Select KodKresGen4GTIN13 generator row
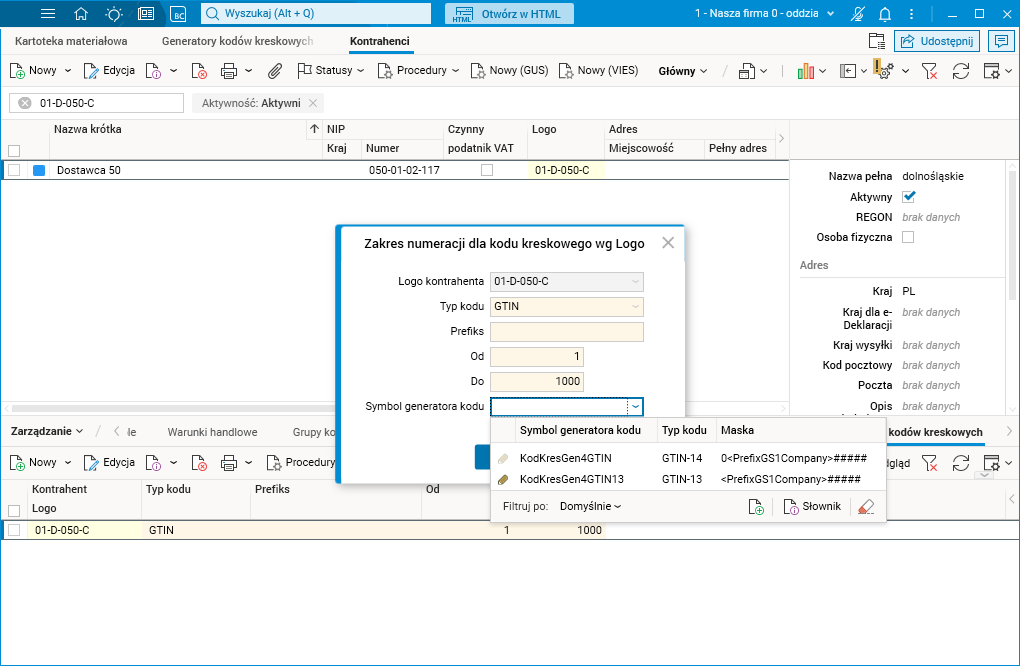Image resolution: width=1020 pixels, height=666 pixels. (x=688, y=479)
